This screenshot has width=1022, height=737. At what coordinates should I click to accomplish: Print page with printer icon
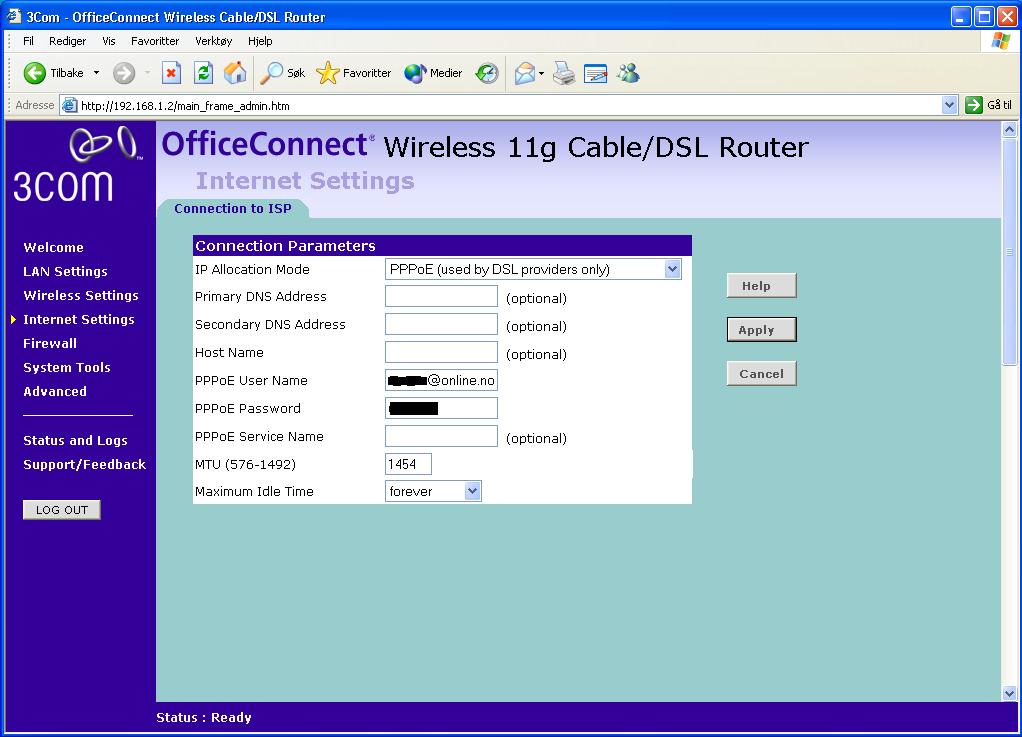pyautogui.click(x=564, y=73)
